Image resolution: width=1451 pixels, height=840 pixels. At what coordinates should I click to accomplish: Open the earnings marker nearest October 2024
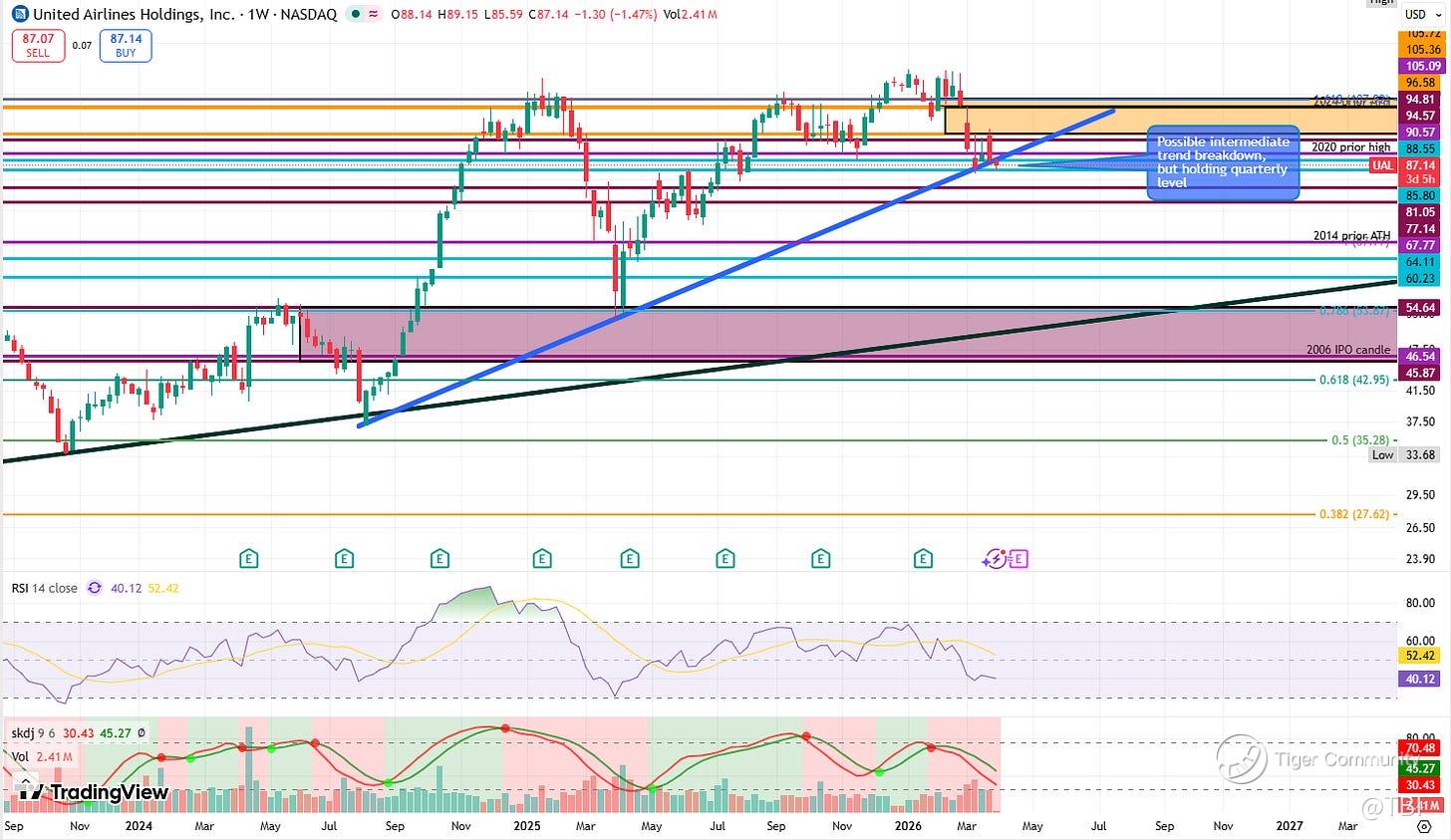click(x=438, y=559)
